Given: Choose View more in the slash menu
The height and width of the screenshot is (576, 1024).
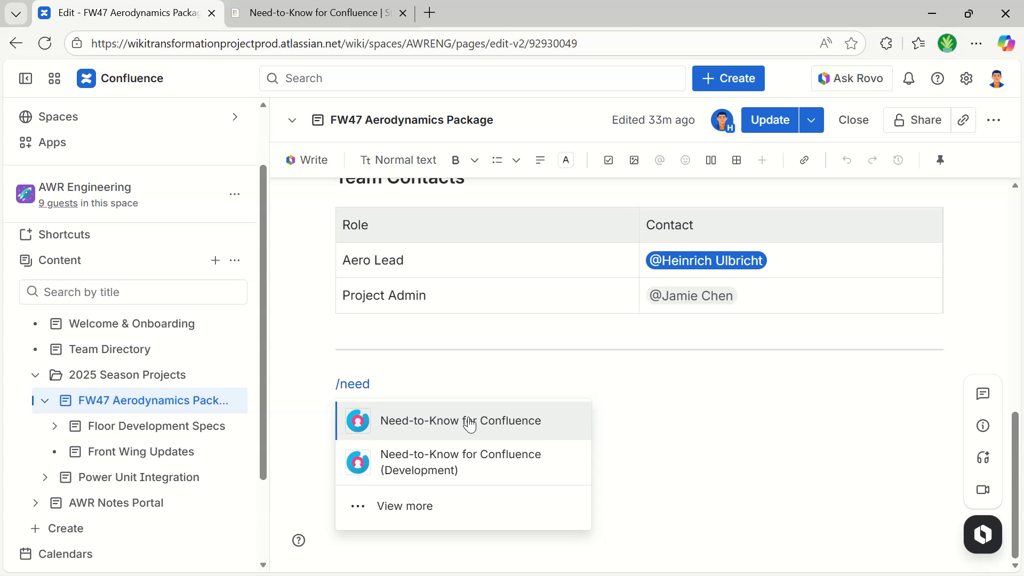Looking at the screenshot, I should point(404,506).
